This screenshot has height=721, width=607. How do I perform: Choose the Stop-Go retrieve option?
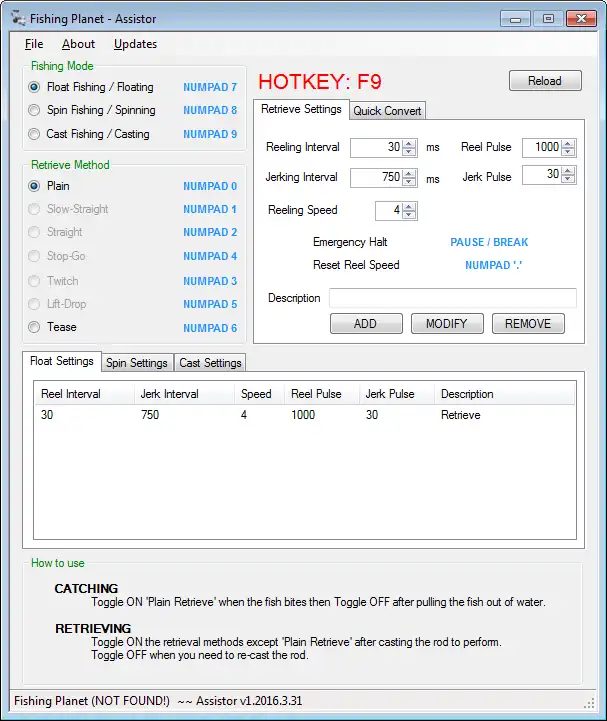57,256
